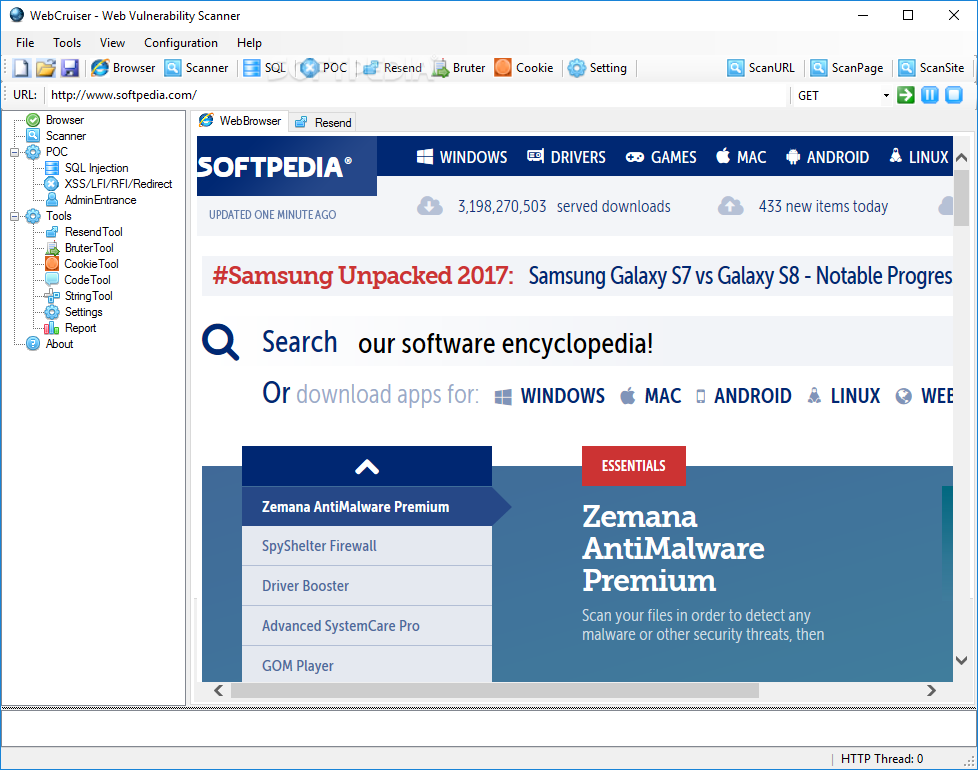Screen dimensions: 978x770
Task: Open Settings in the sidebar tree
Action: coord(83,312)
